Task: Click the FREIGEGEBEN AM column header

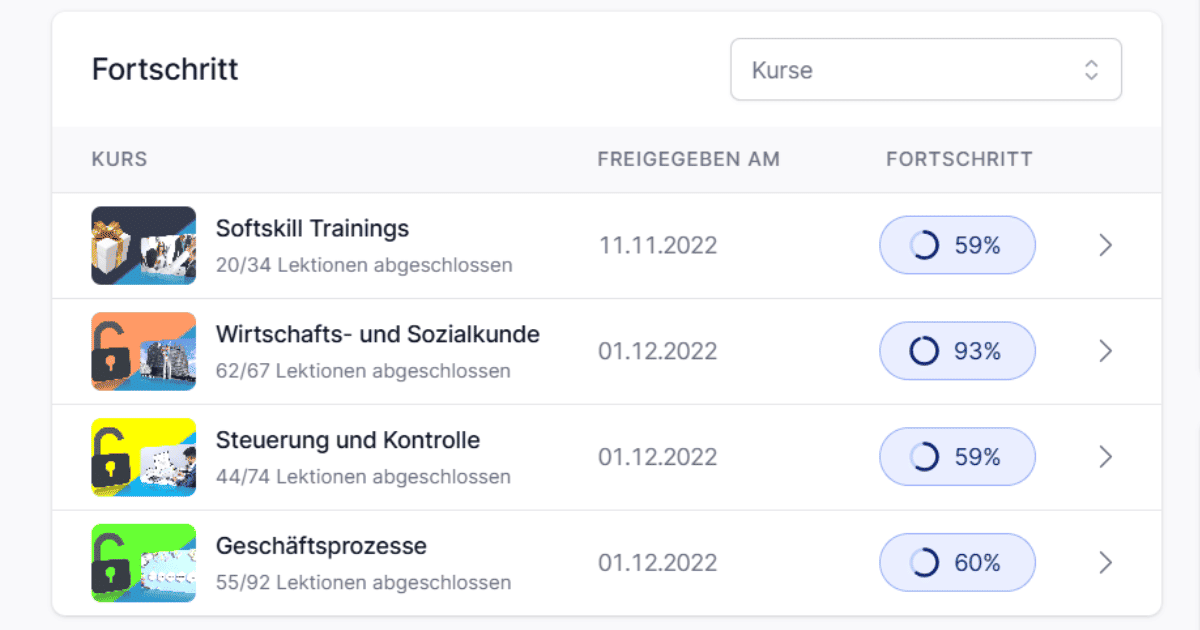Action: 689,159
